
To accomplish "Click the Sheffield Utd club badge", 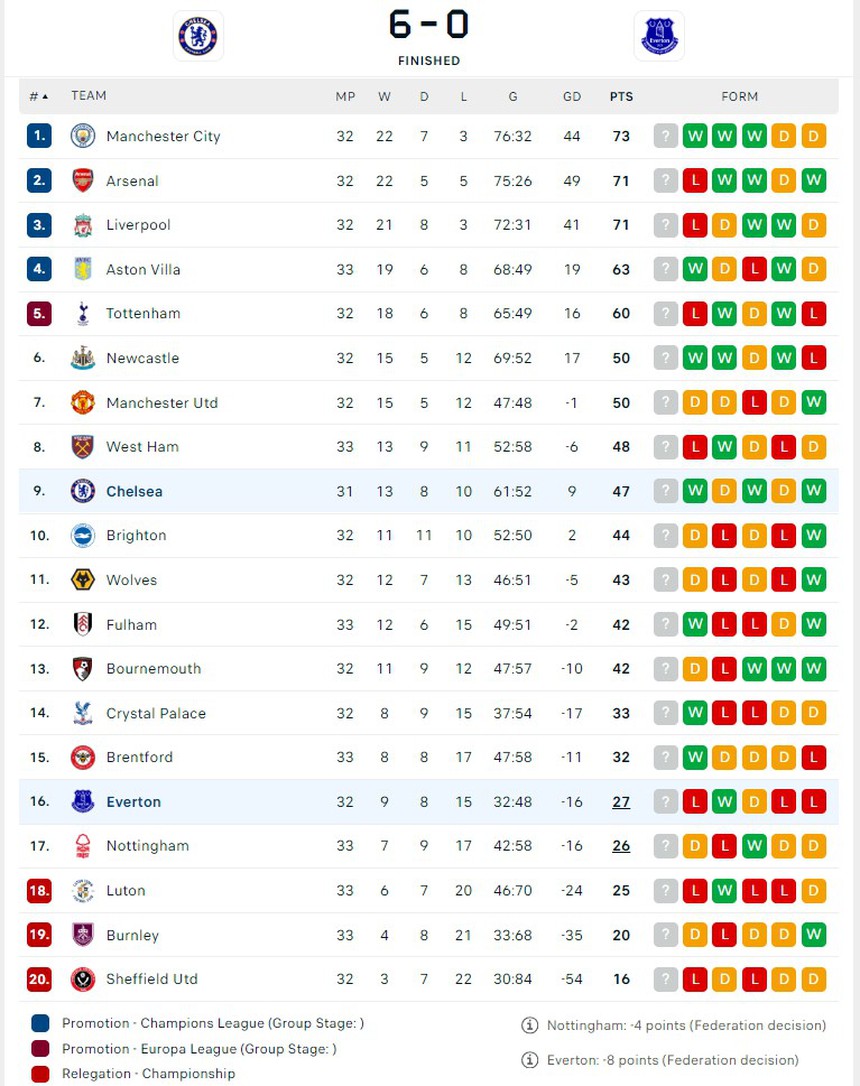I will [x=82, y=980].
